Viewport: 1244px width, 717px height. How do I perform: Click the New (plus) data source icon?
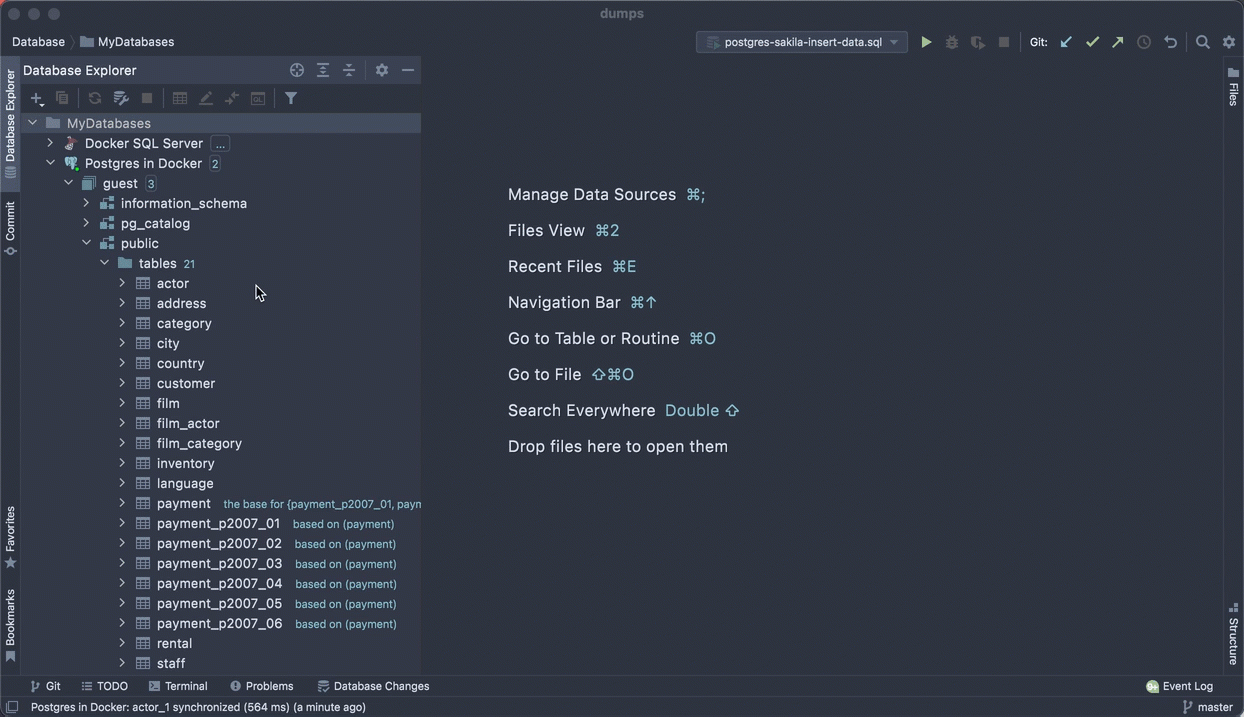coord(37,98)
